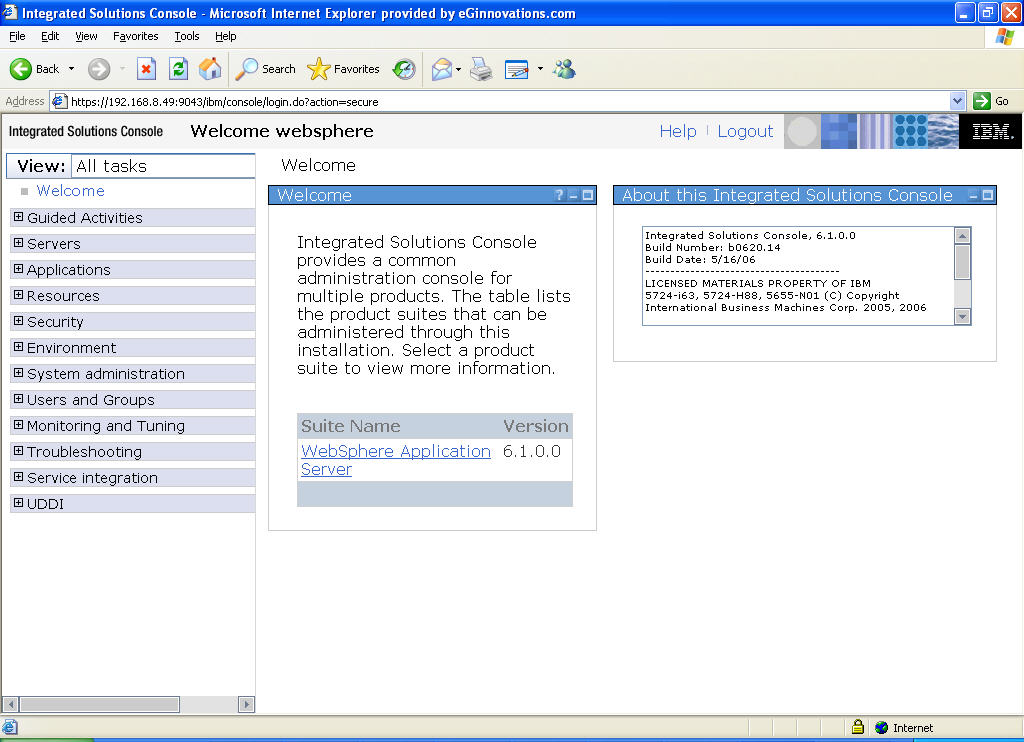This screenshot has width=1024, height=742.
Task: Click the Build Number: b0620.14 text
Action: coord(712,248)
